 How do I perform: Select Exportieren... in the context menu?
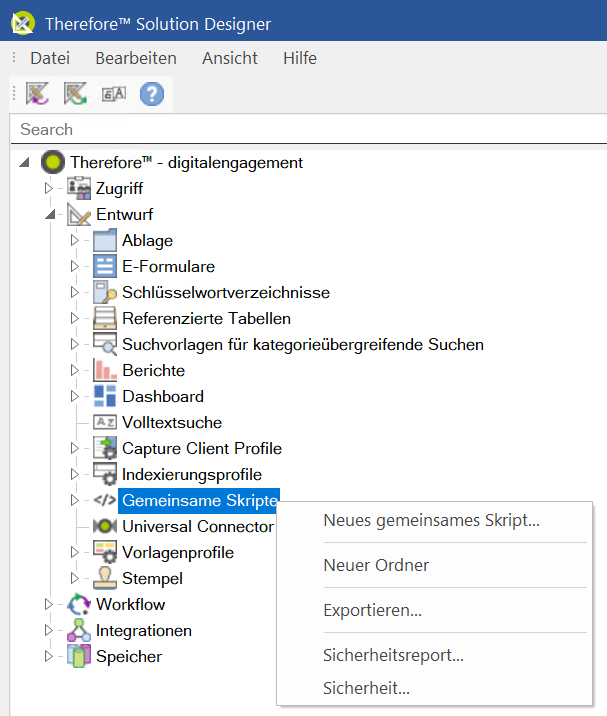373,610
